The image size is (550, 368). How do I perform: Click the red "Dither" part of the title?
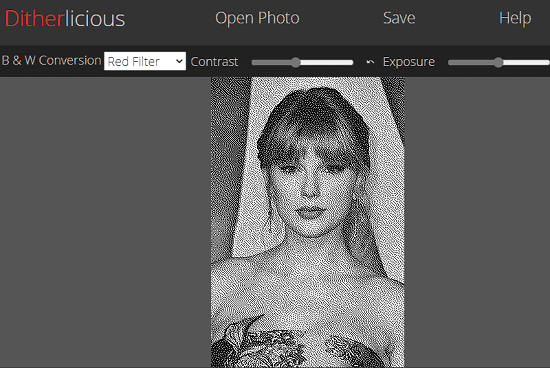pos(35,18)
